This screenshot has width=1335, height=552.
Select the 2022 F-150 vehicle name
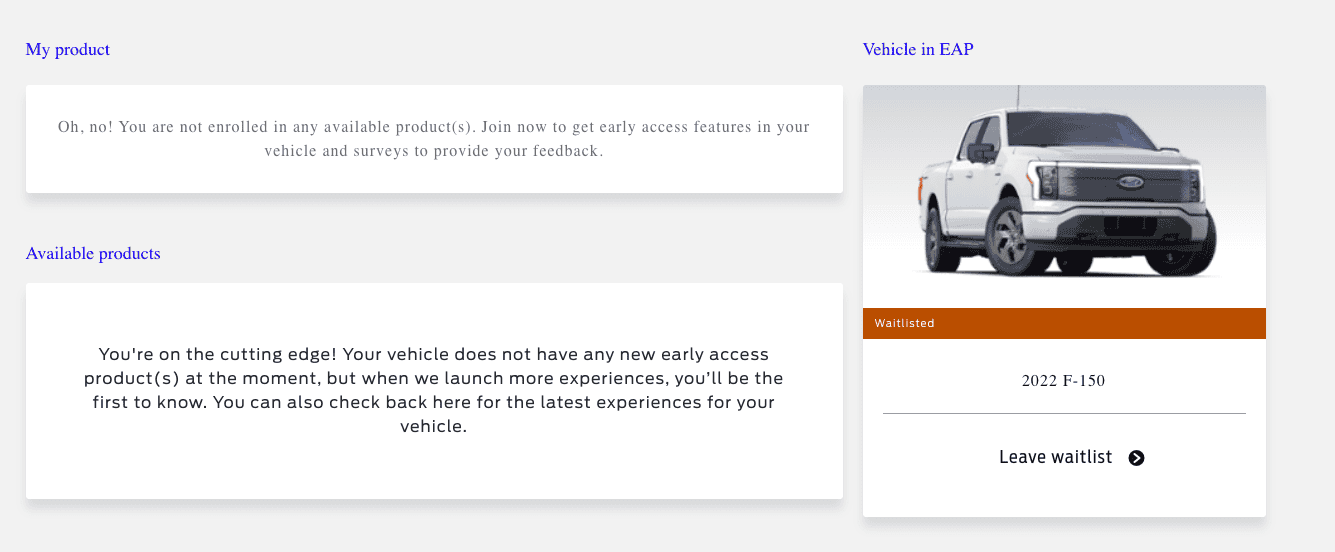[1063, 381]
